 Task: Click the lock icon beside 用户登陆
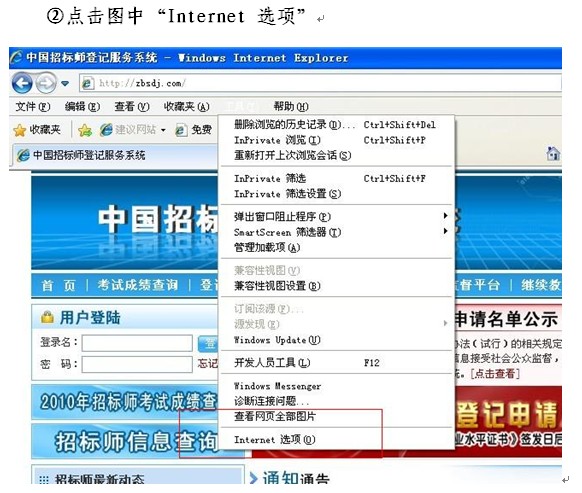pyautogui.click(x=47, y=317)
